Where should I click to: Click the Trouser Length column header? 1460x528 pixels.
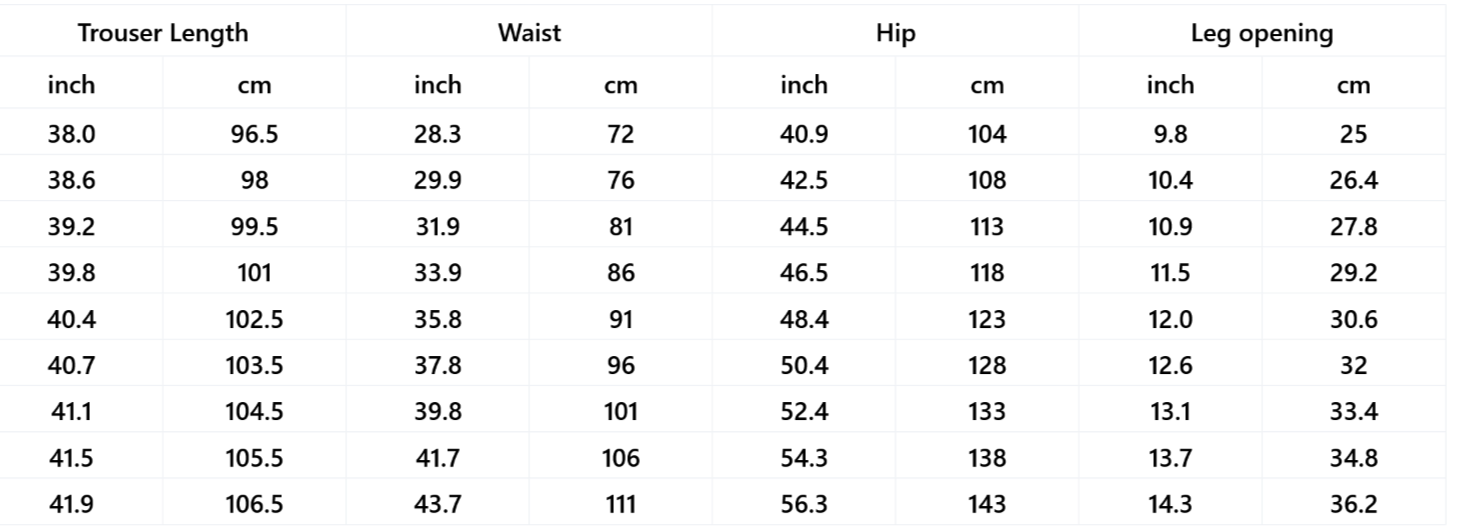(163, 33)
